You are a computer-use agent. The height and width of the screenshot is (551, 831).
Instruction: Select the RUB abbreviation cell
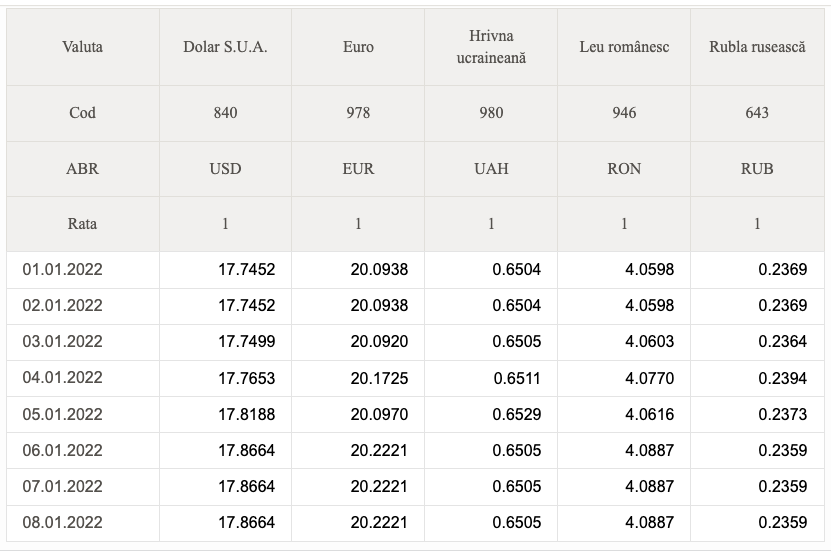757,168
